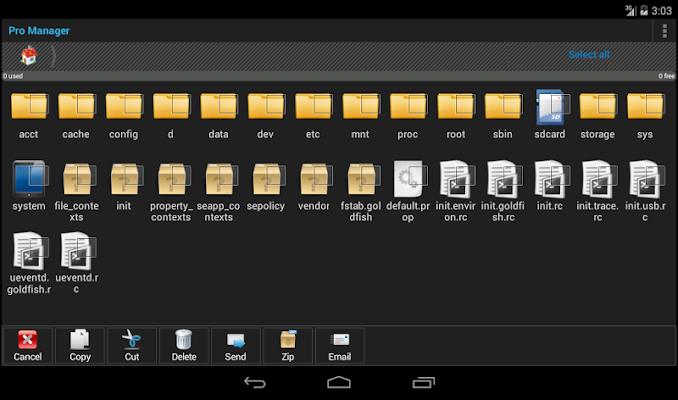Open the init.trace.rc script file
678x400 pixels.
598,192
